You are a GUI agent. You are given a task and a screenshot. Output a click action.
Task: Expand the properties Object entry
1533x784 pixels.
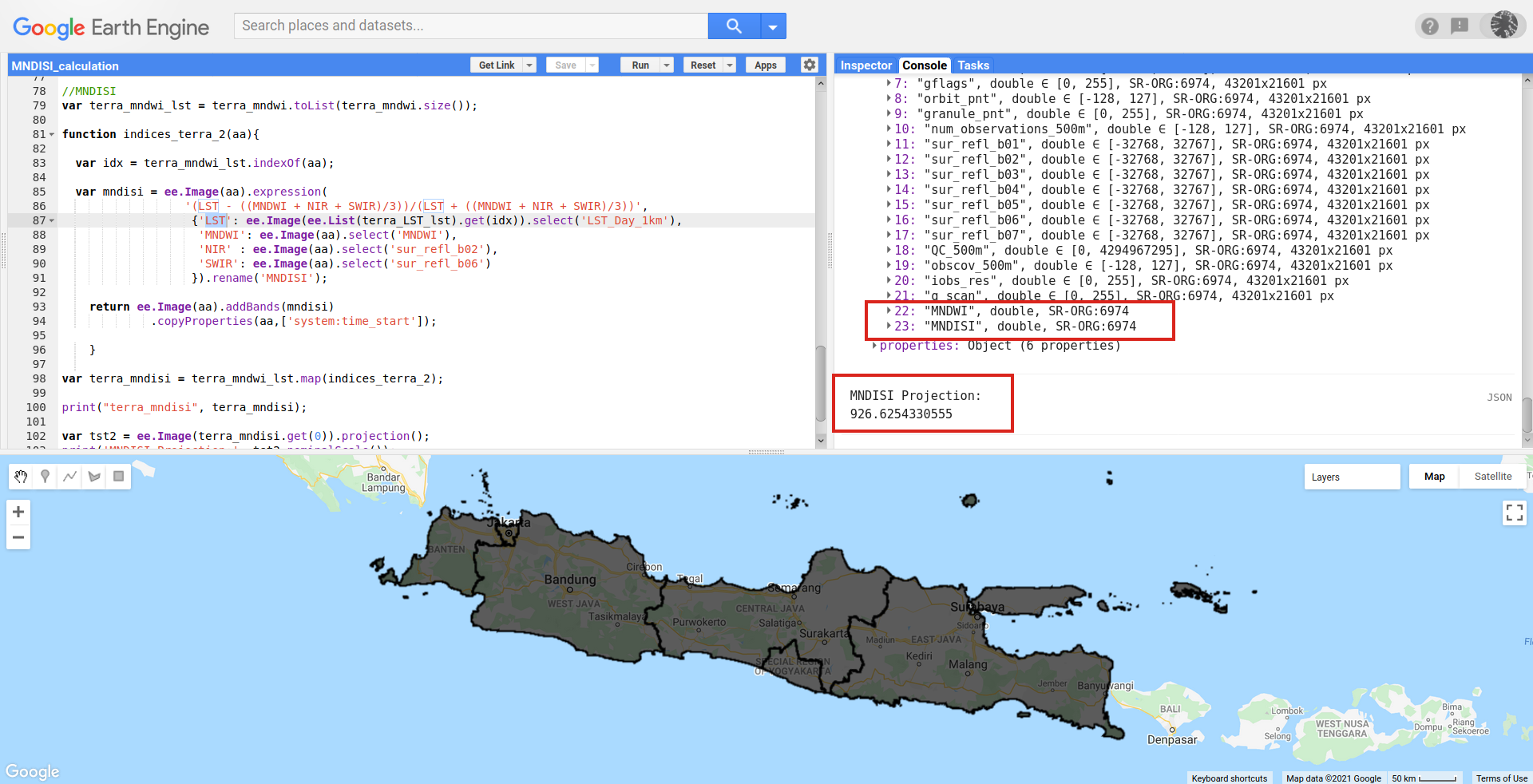click(x=874, y=345)
